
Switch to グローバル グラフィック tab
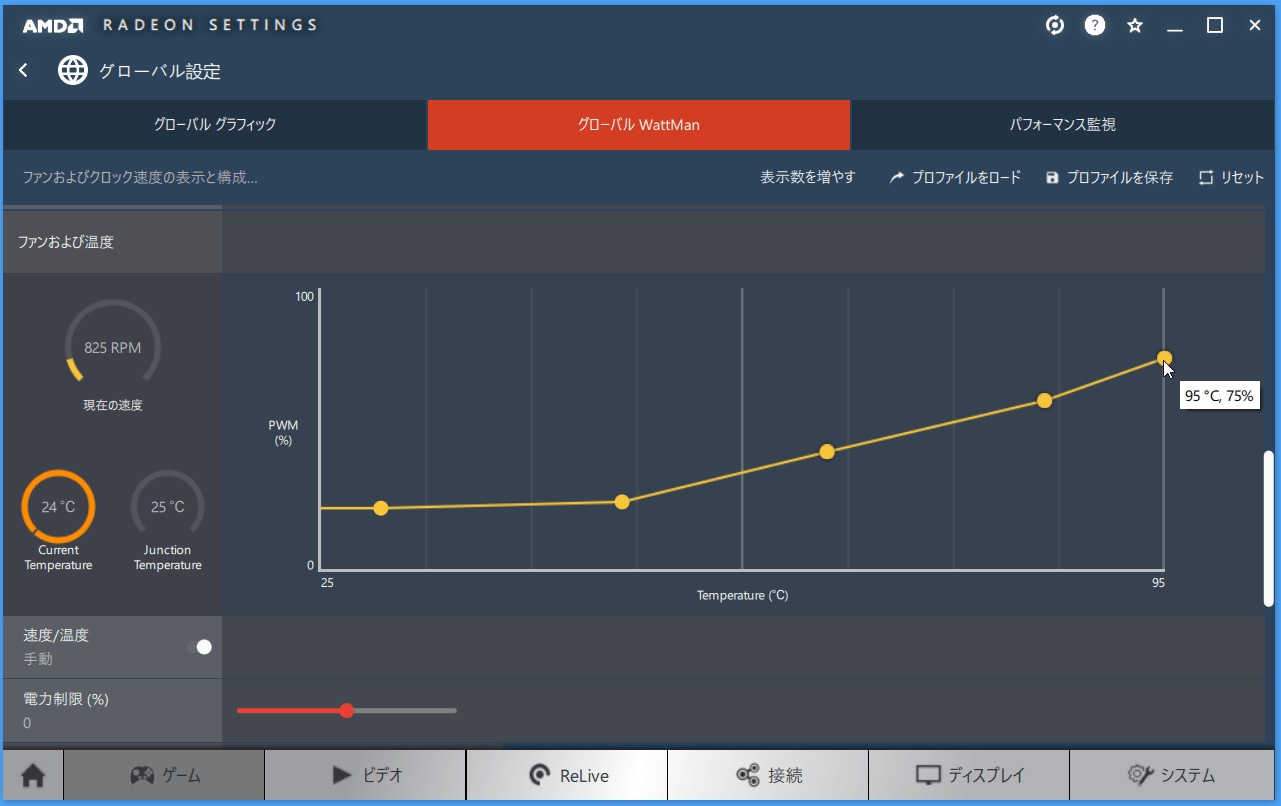215,125
